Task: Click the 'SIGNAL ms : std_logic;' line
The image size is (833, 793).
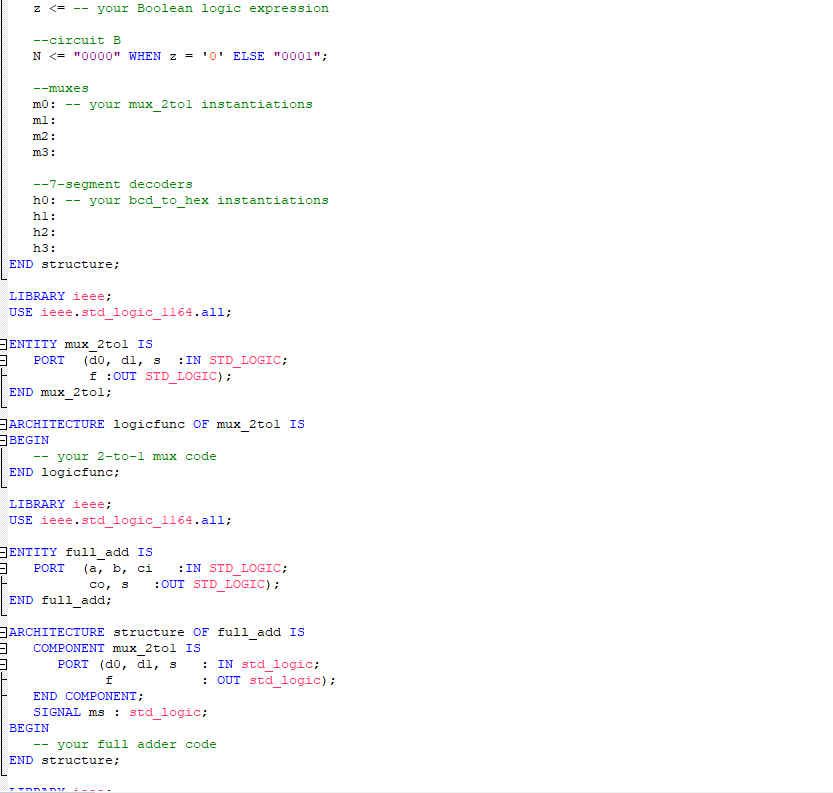Action: click(120, 712)
